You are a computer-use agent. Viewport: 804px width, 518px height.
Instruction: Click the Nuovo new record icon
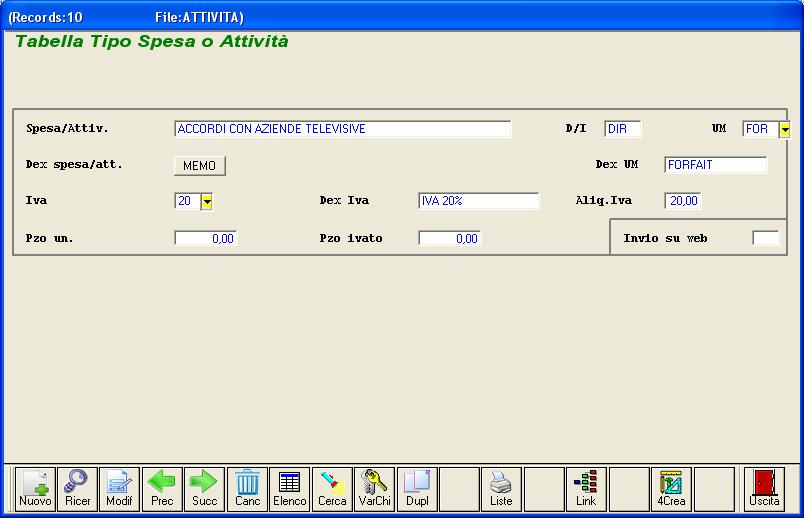pos(35,489)
